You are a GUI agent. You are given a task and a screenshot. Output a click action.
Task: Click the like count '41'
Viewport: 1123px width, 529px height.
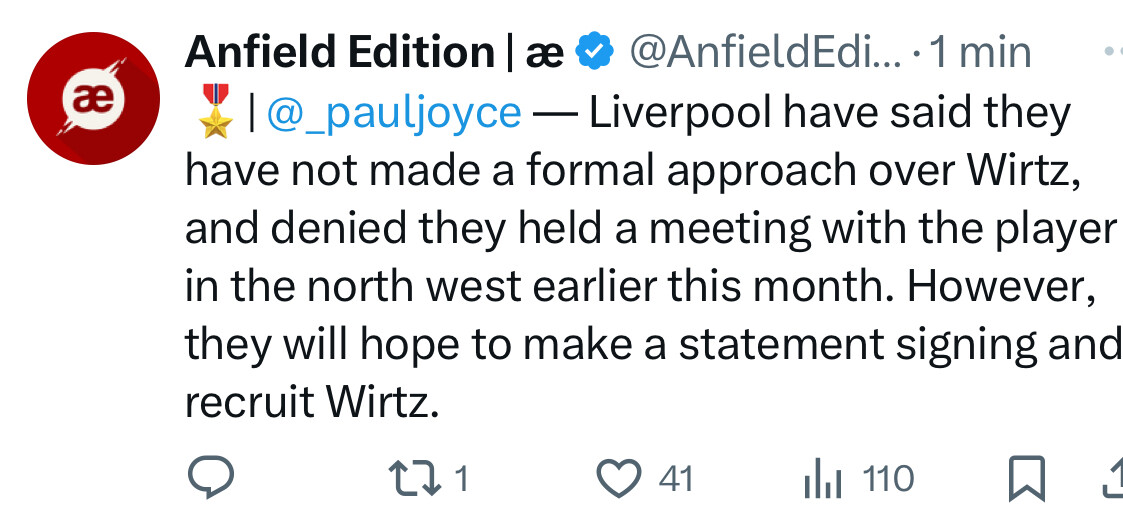[677, 479]
